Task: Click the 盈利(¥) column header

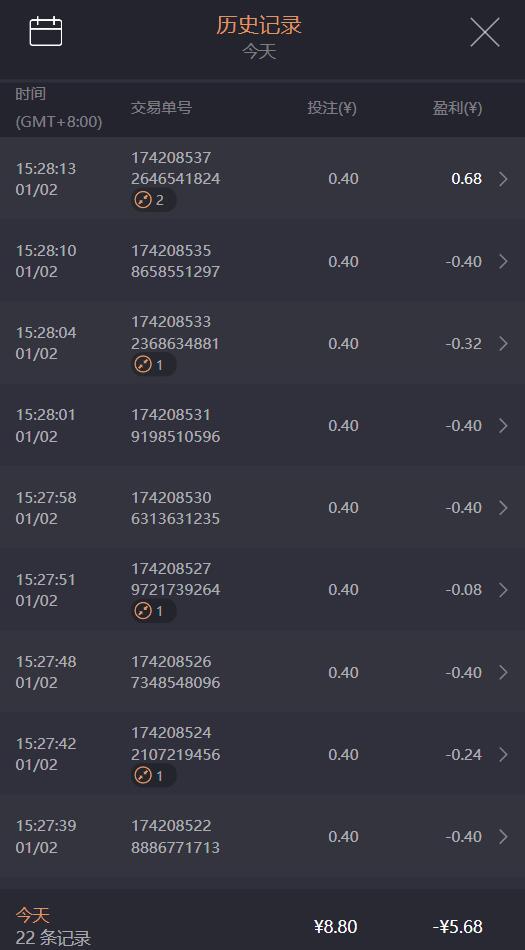Action: click(x=457, y=108)
